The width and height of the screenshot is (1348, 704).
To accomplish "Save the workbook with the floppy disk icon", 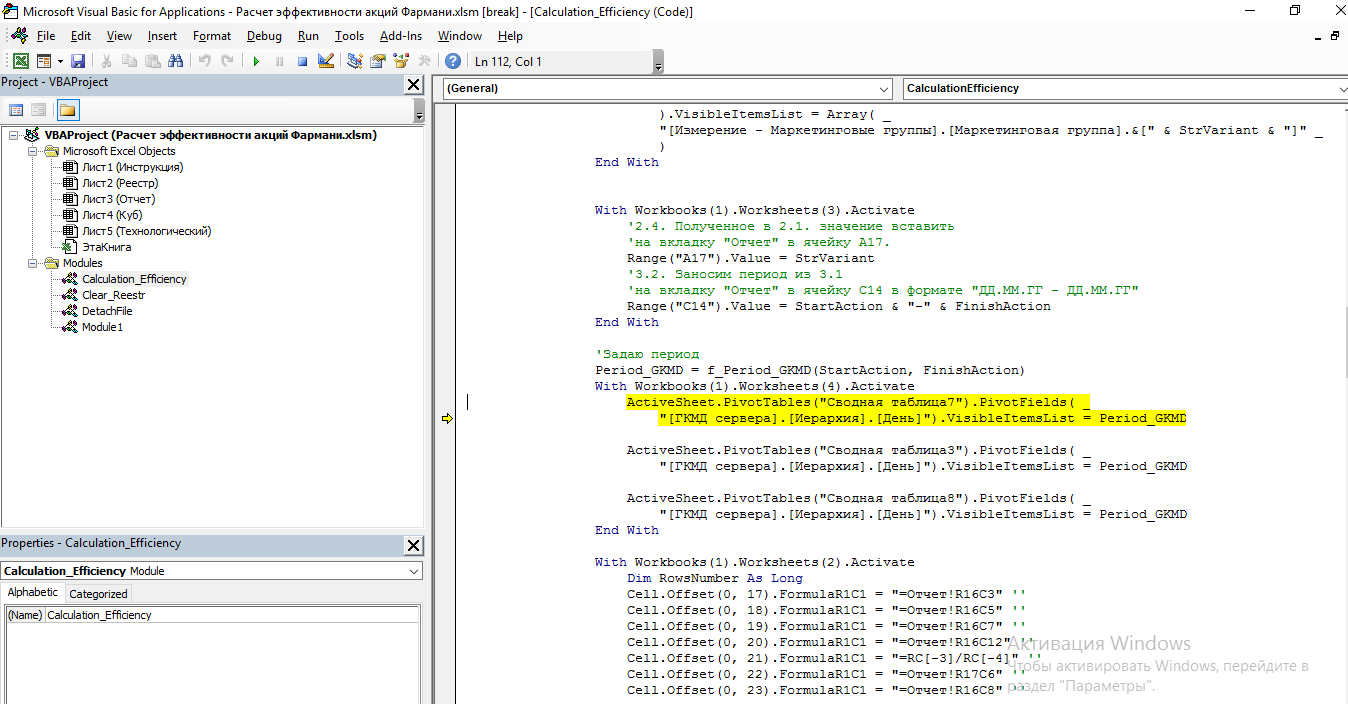I will coord(78,61).
